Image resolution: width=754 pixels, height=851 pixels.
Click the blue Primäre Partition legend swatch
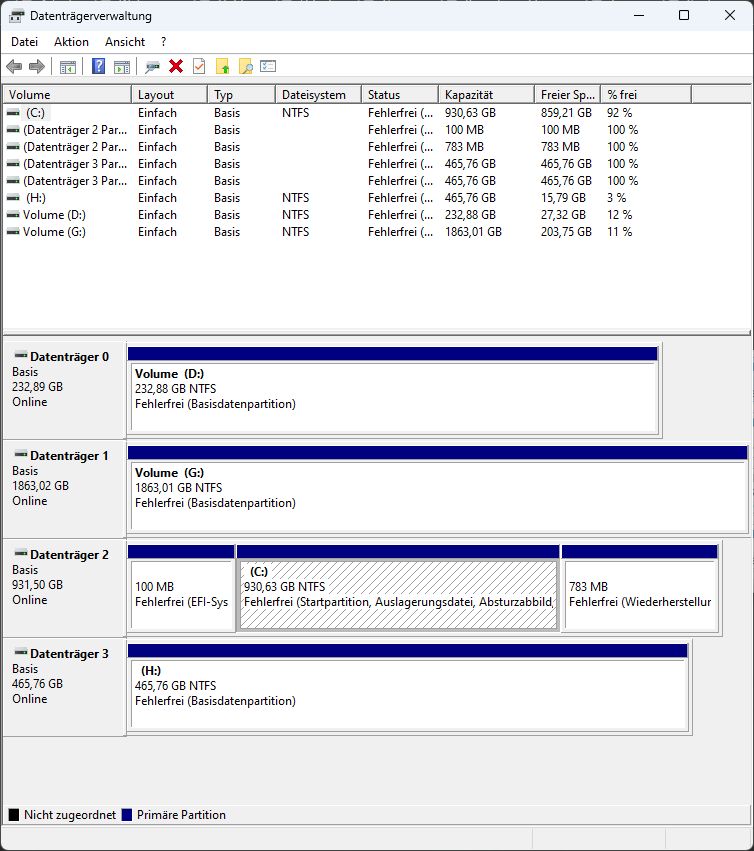127,815
